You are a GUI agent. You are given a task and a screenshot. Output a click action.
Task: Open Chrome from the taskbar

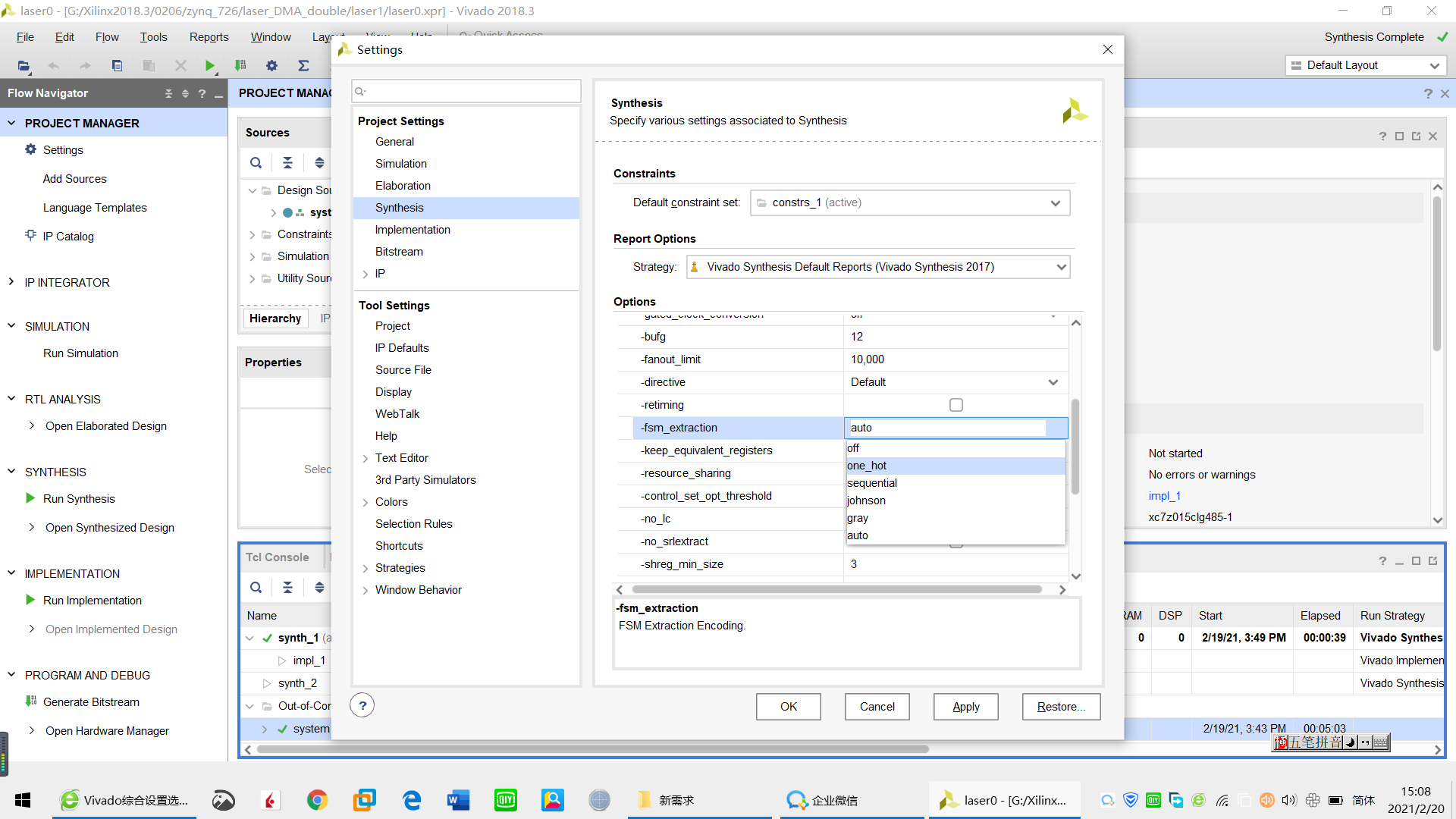pyautogui.click(x=317, y=800)
